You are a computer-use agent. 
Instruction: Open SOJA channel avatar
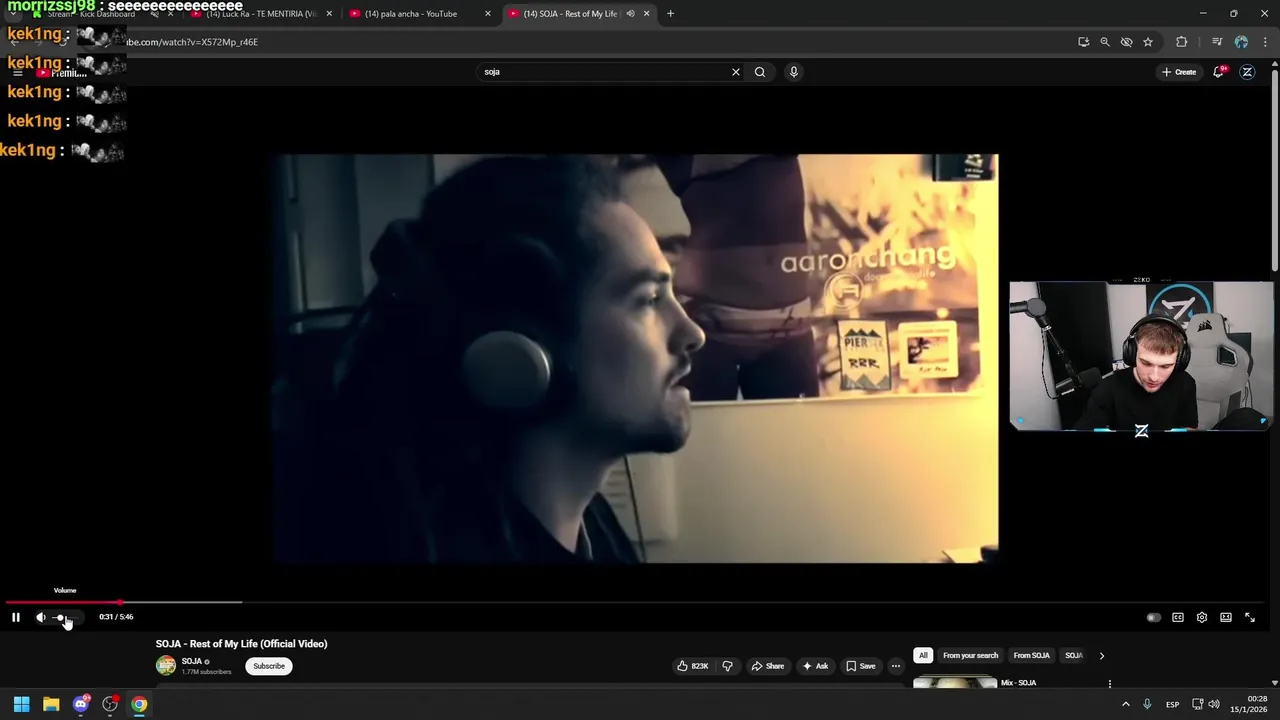pos(165,665)
